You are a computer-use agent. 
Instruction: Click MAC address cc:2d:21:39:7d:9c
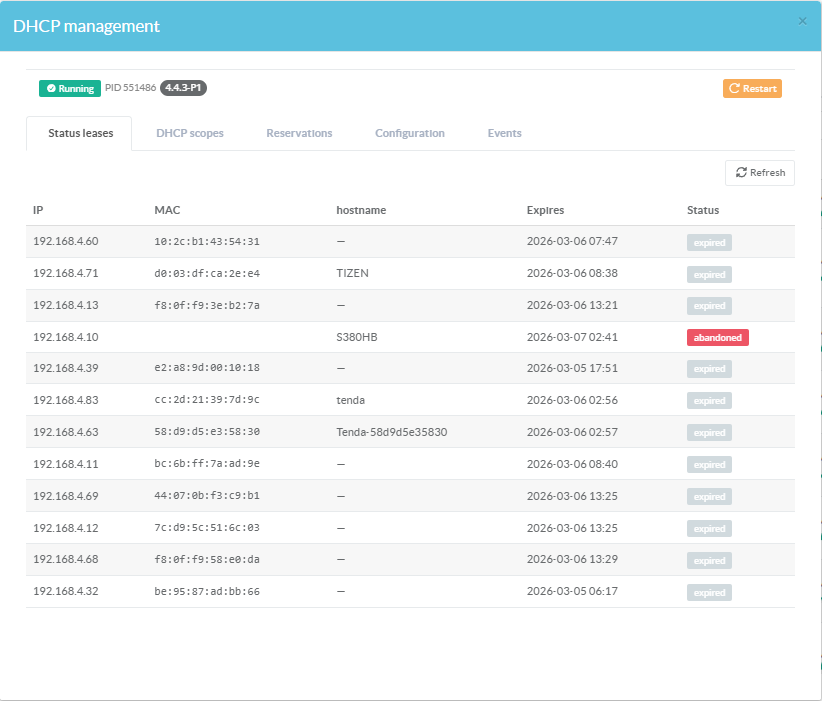coord(207,401)
